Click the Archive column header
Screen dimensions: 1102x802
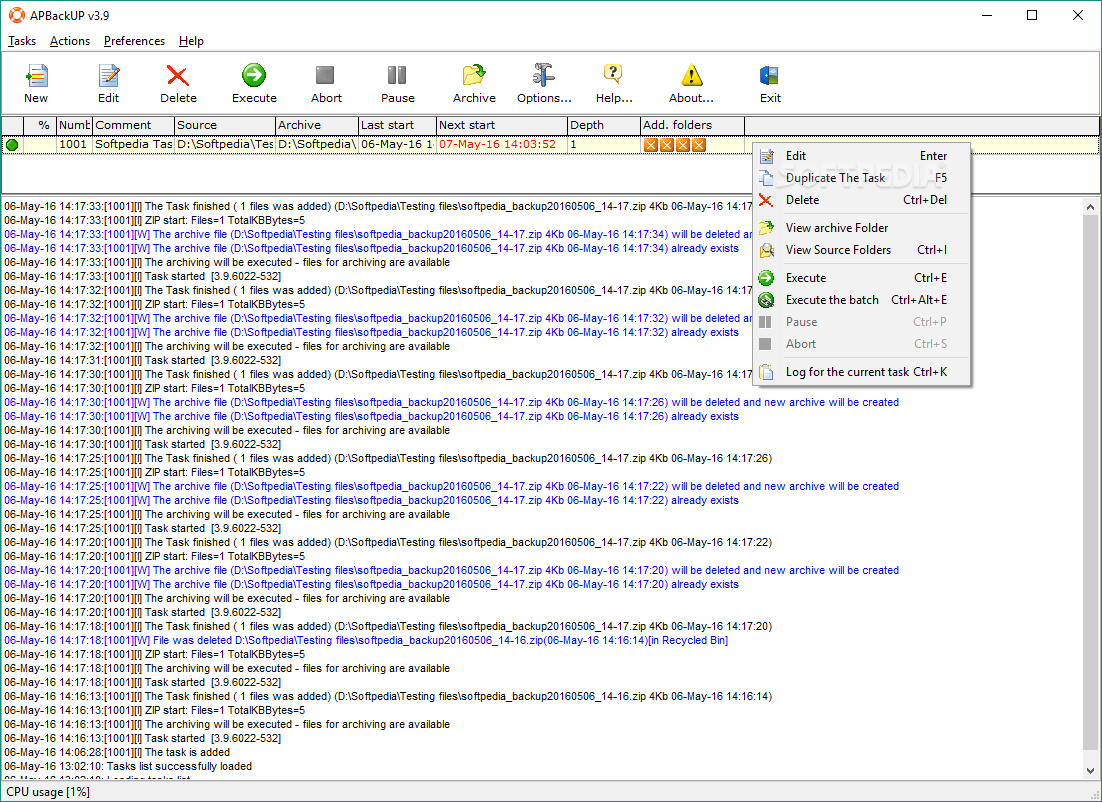coord(317,125)
